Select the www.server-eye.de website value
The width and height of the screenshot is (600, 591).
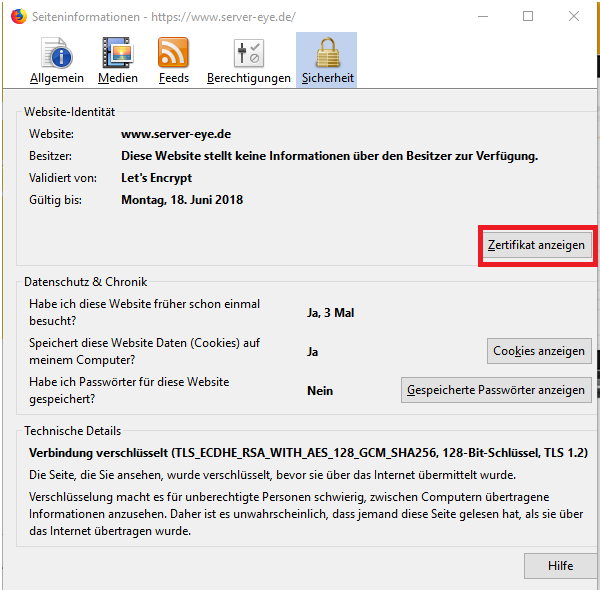click(x=176, y=134)
